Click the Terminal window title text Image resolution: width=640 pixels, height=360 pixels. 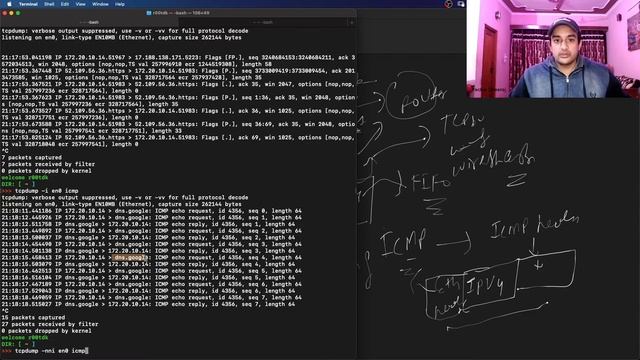coord(181,13)
